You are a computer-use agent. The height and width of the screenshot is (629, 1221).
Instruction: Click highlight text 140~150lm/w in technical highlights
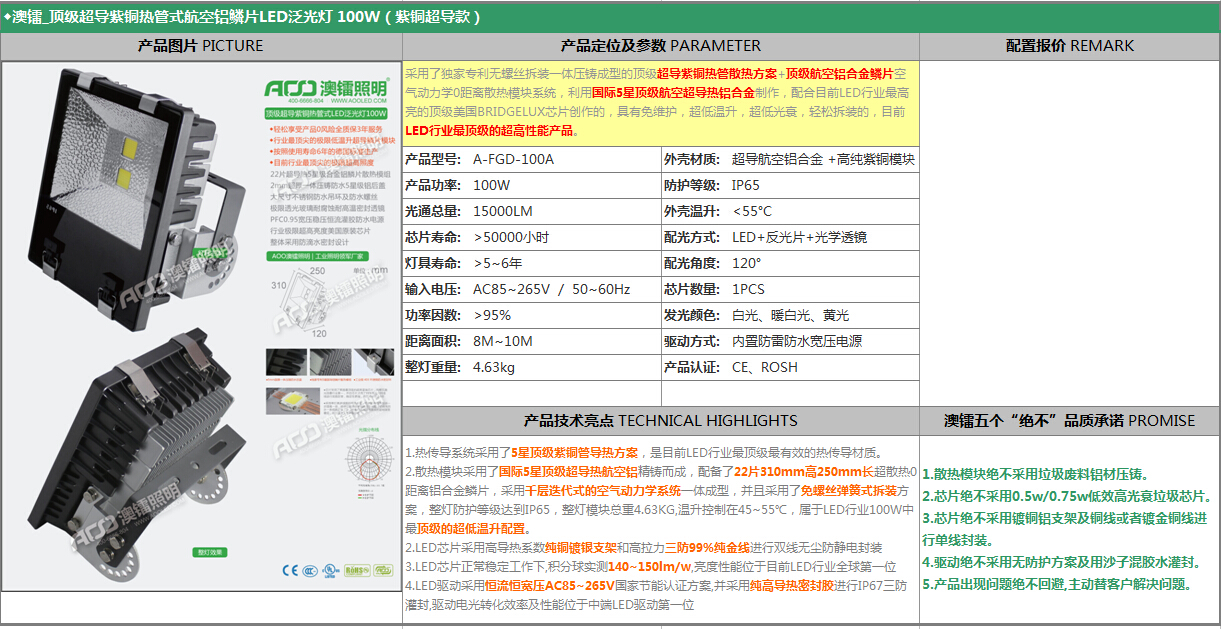[x=648, y=567]
